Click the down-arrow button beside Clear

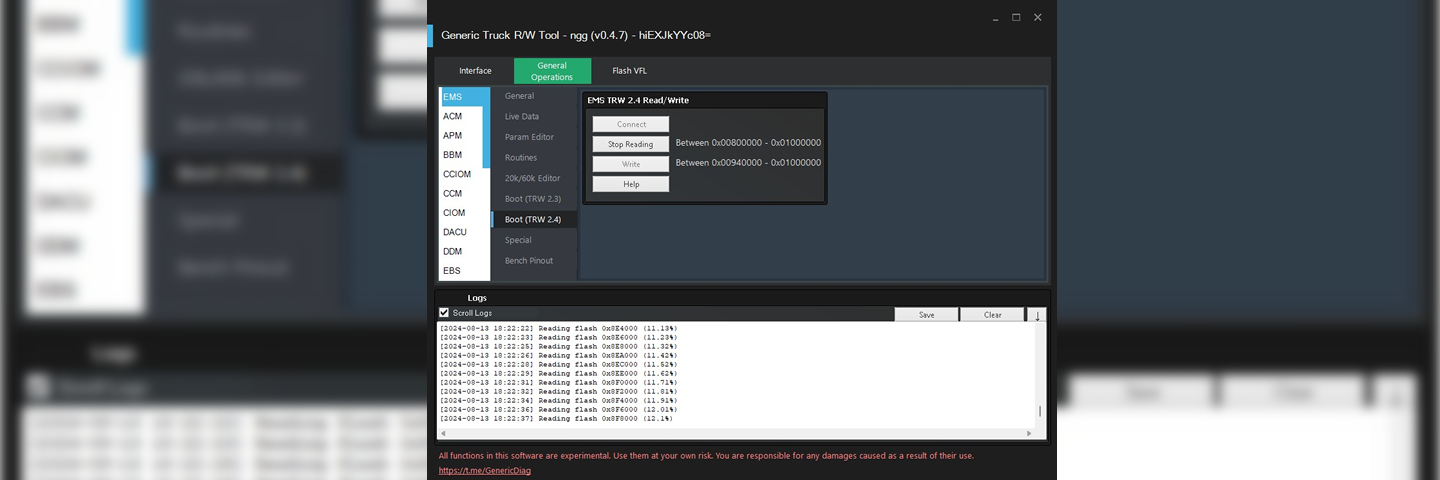(1037, 315)
